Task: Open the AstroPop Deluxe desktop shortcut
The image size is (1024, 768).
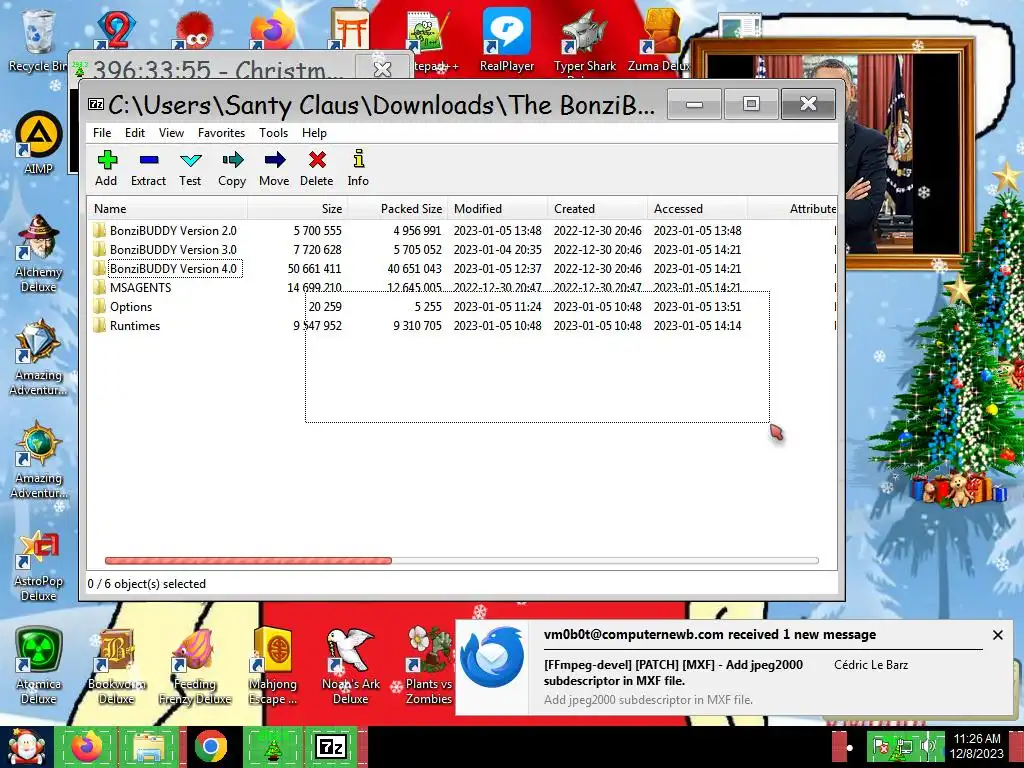Action: point(39,566)
